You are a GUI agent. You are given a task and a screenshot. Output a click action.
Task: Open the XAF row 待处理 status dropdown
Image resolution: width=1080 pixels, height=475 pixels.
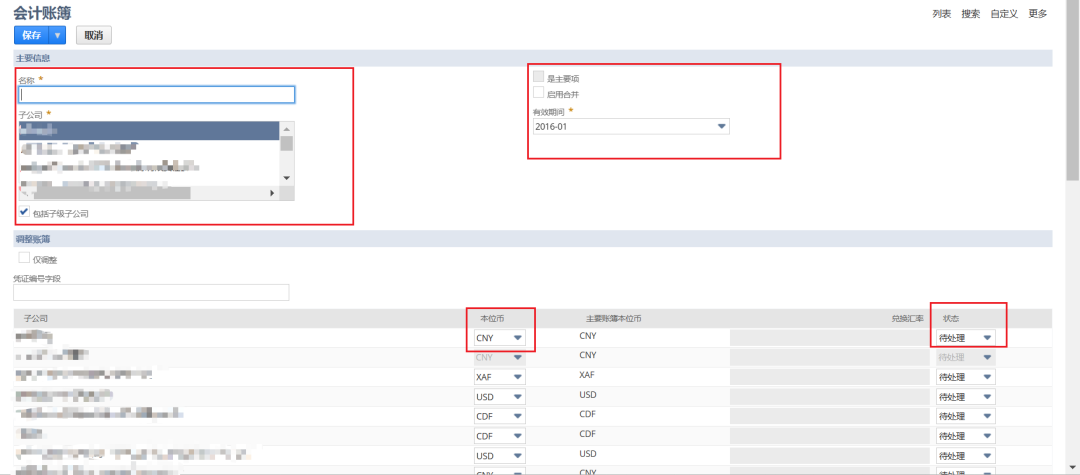966,377
